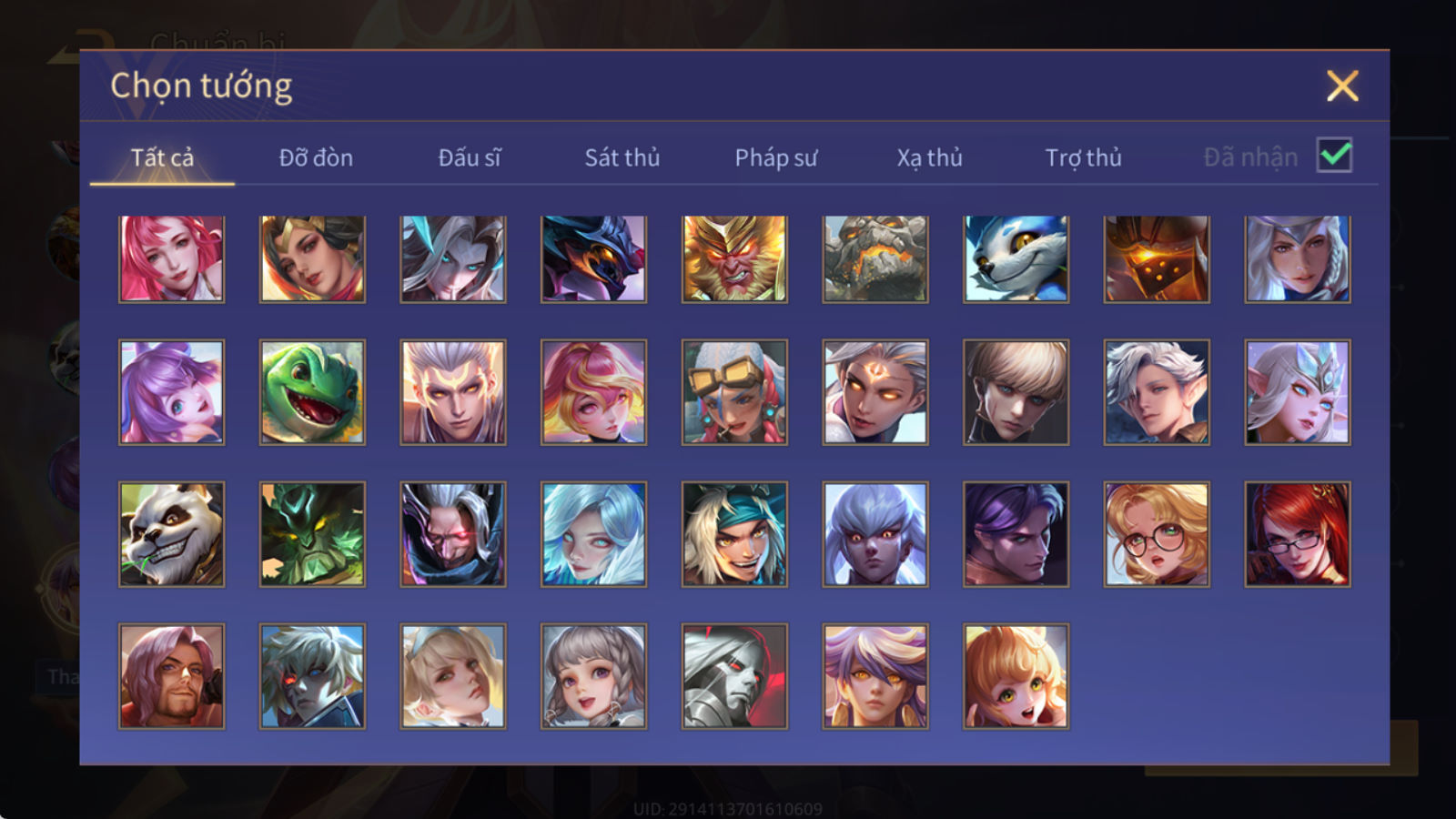The width and height of the screenshot is (1456, 819).
Task: Pick the green chameleon hero portrait
Action: 312,392
